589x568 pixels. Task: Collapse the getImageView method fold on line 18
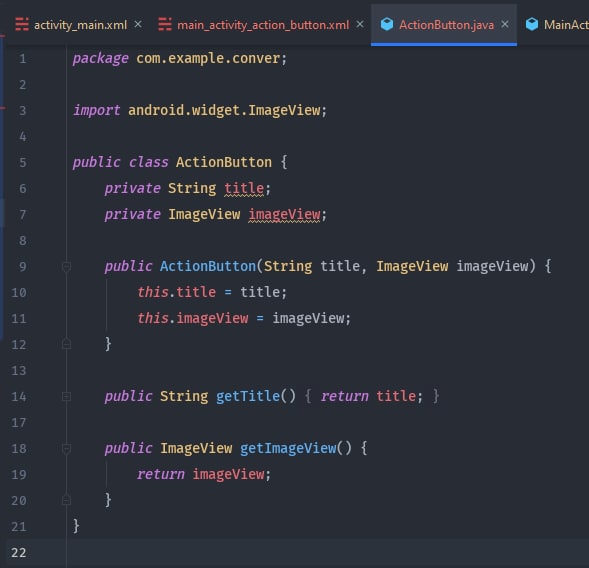[66, 449]
